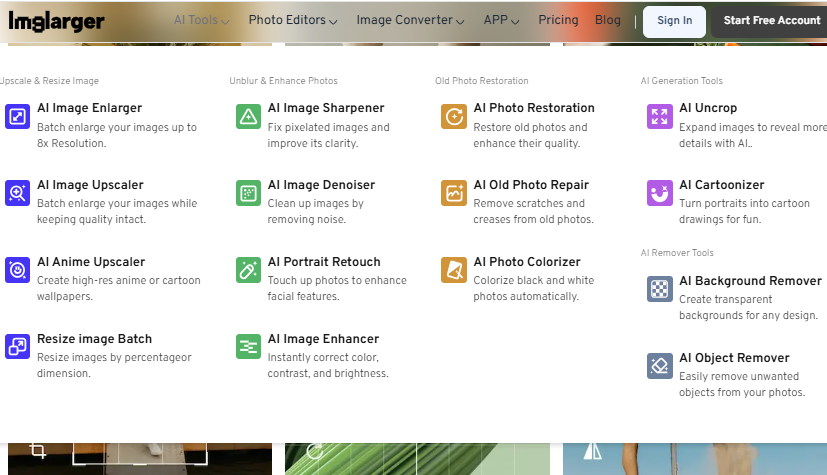Collapse the AI Tools dropdown menu
Image resolution: width=827 pixels, height=475 pixels.
(201, 20)
